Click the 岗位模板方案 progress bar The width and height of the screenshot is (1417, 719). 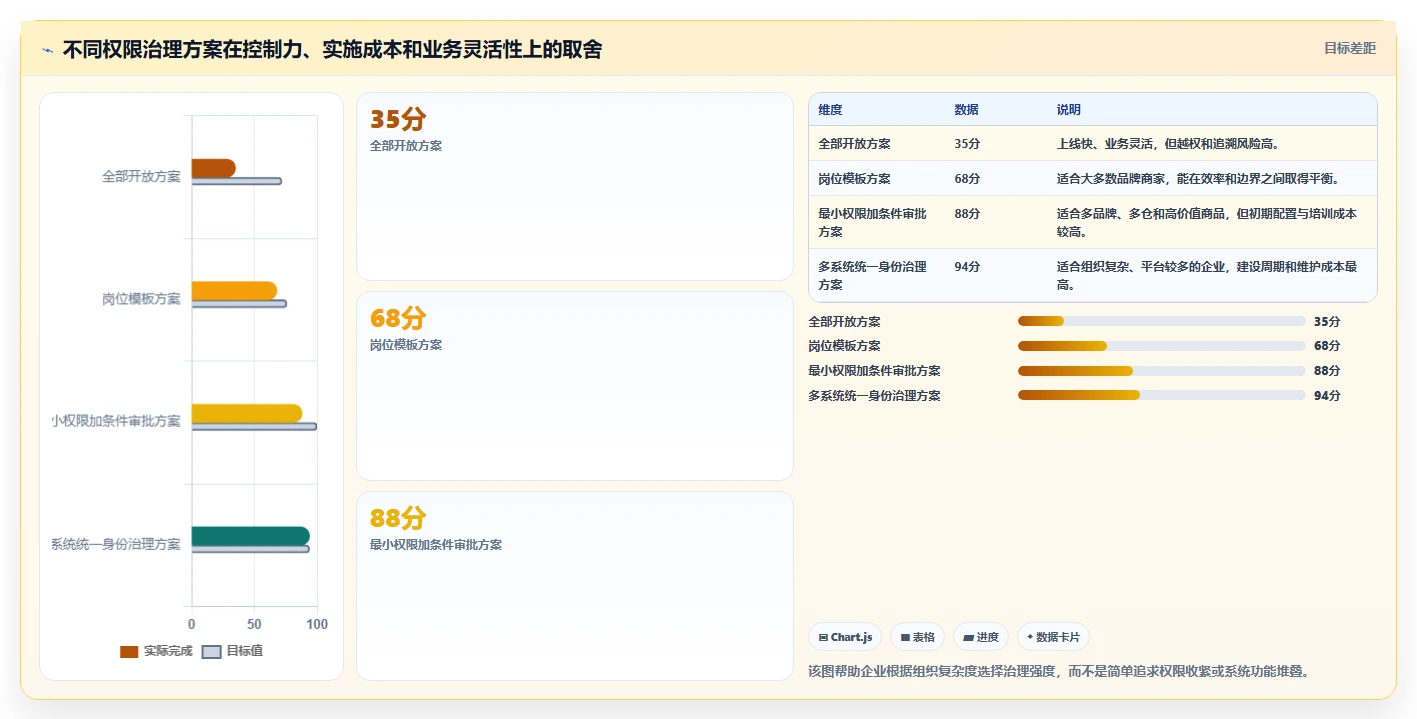coord(1162,346)
